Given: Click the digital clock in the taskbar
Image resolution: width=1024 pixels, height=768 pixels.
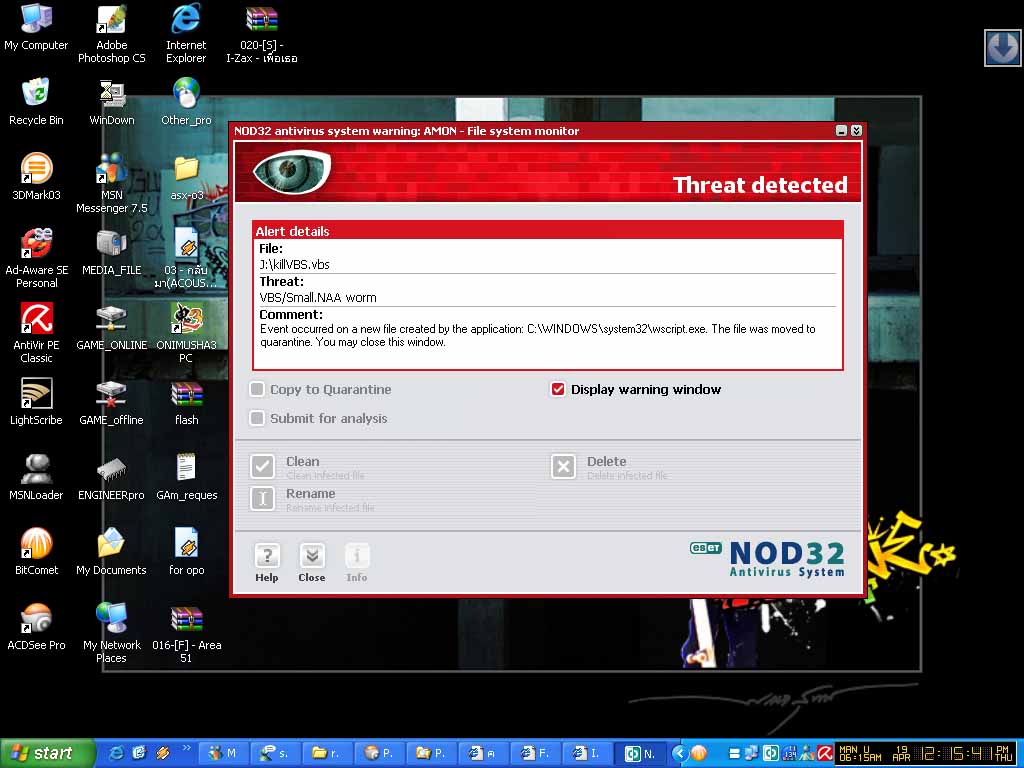Looking at the screenshot, I should tap(927, 754).
